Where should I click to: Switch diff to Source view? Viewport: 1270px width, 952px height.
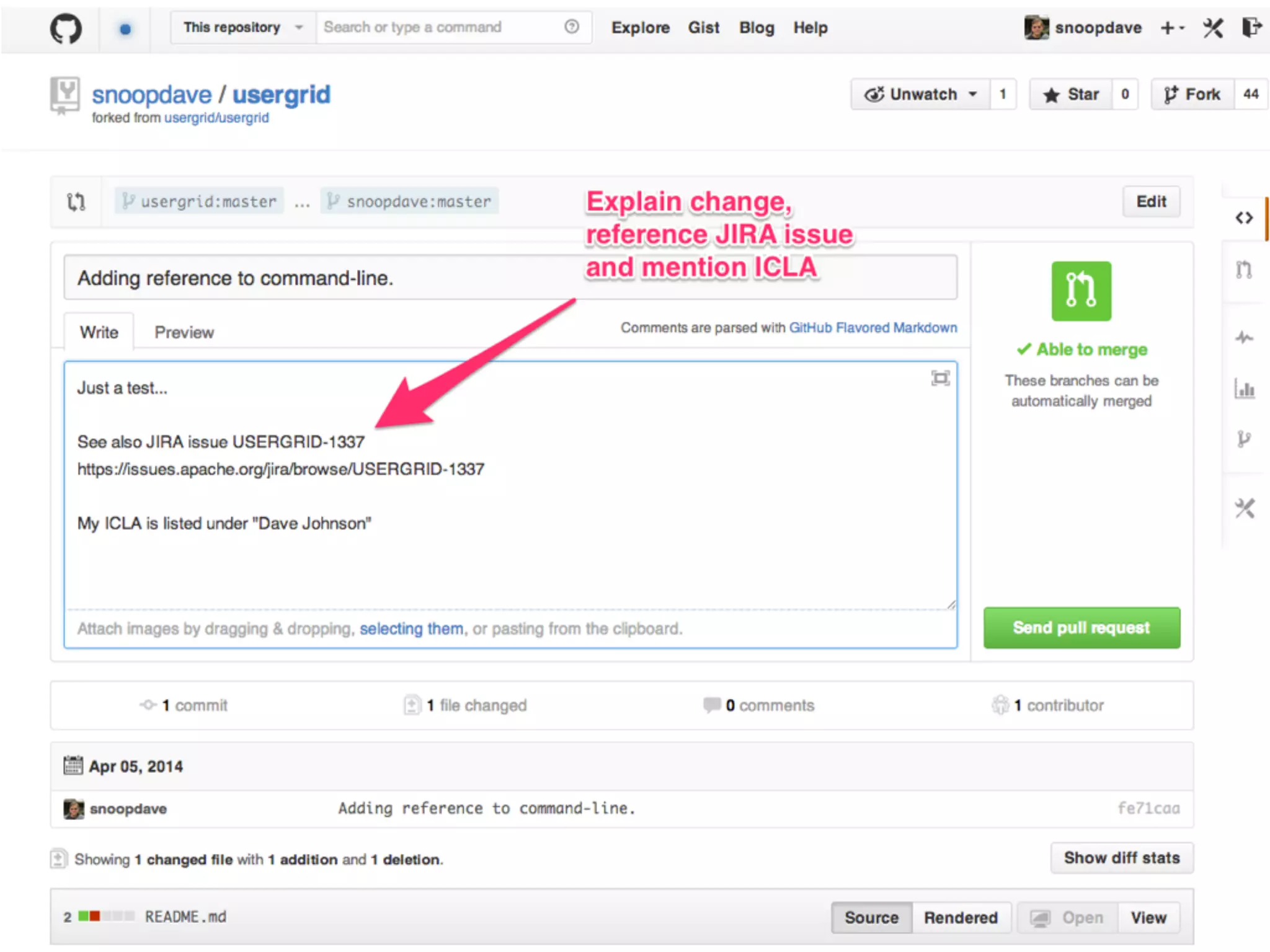point(871,917)
